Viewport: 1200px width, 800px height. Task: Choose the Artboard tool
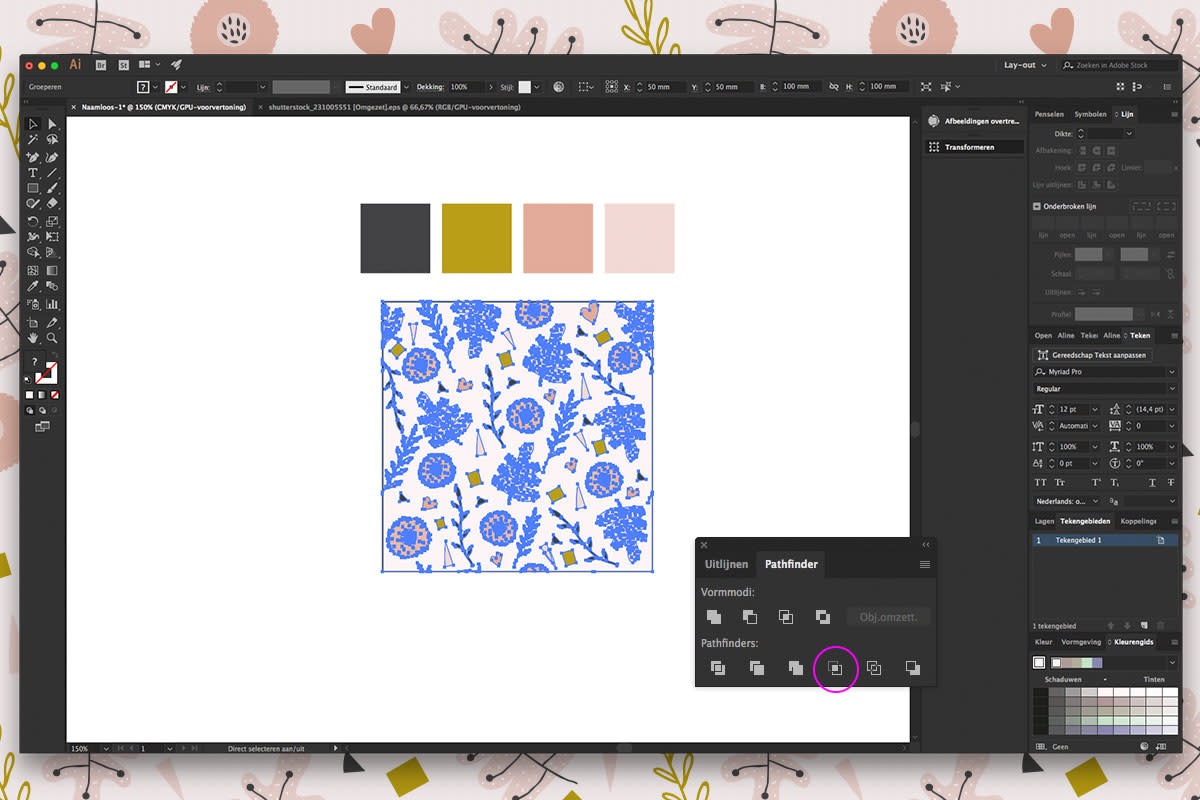(33, 323)
